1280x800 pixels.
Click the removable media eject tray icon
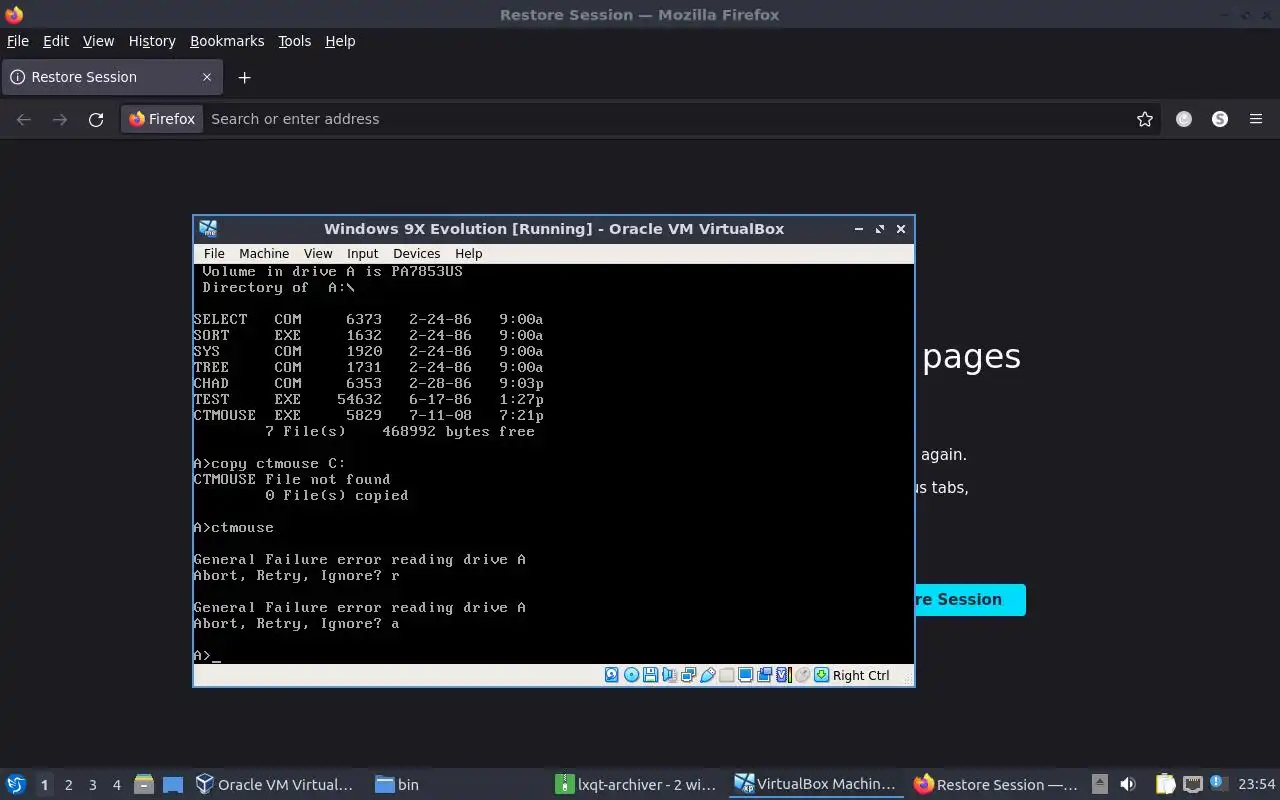coord(1100,784)
